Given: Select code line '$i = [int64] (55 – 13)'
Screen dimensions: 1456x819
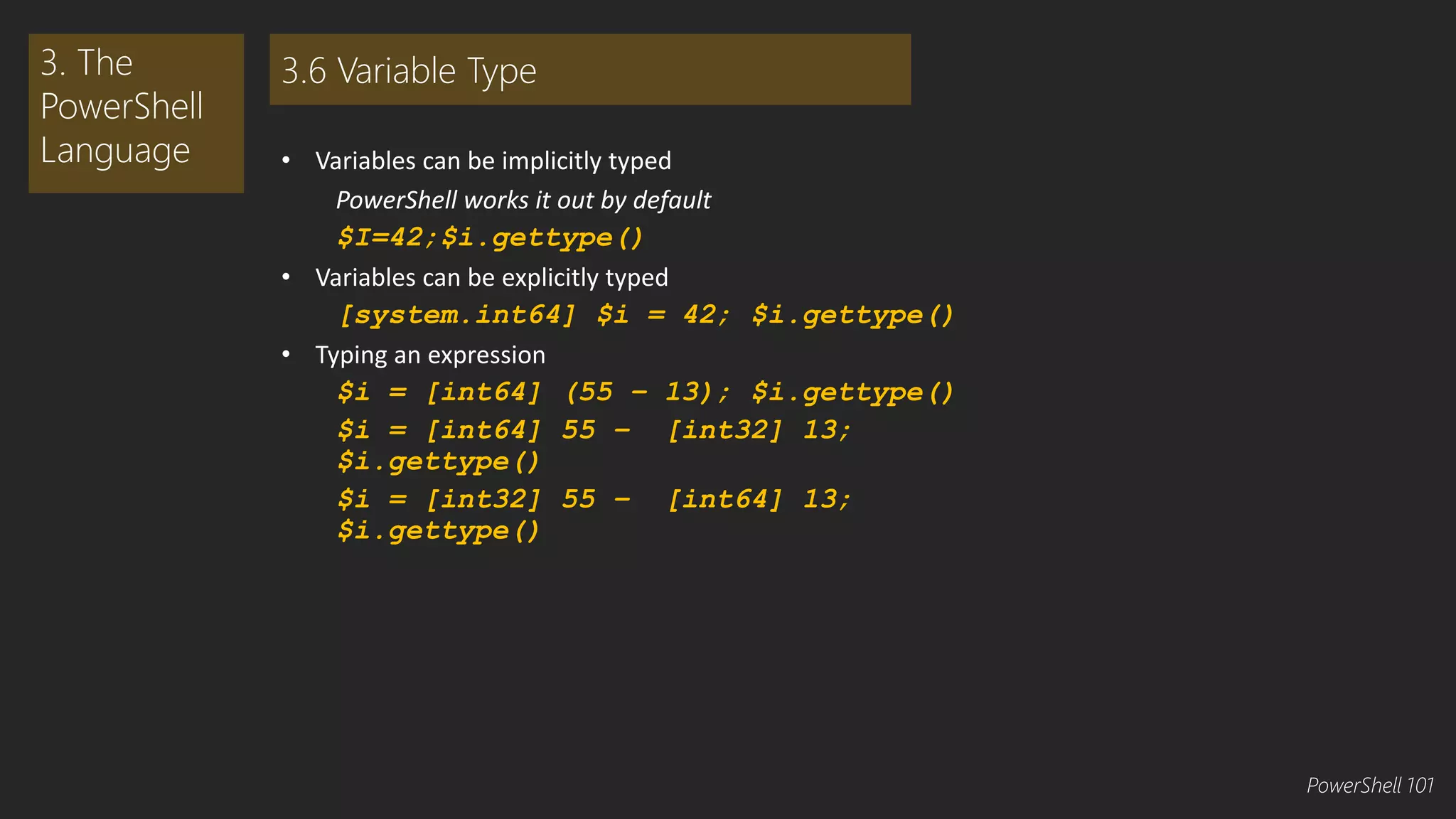Looking at the screenshot, I should [x=646, y=392].
